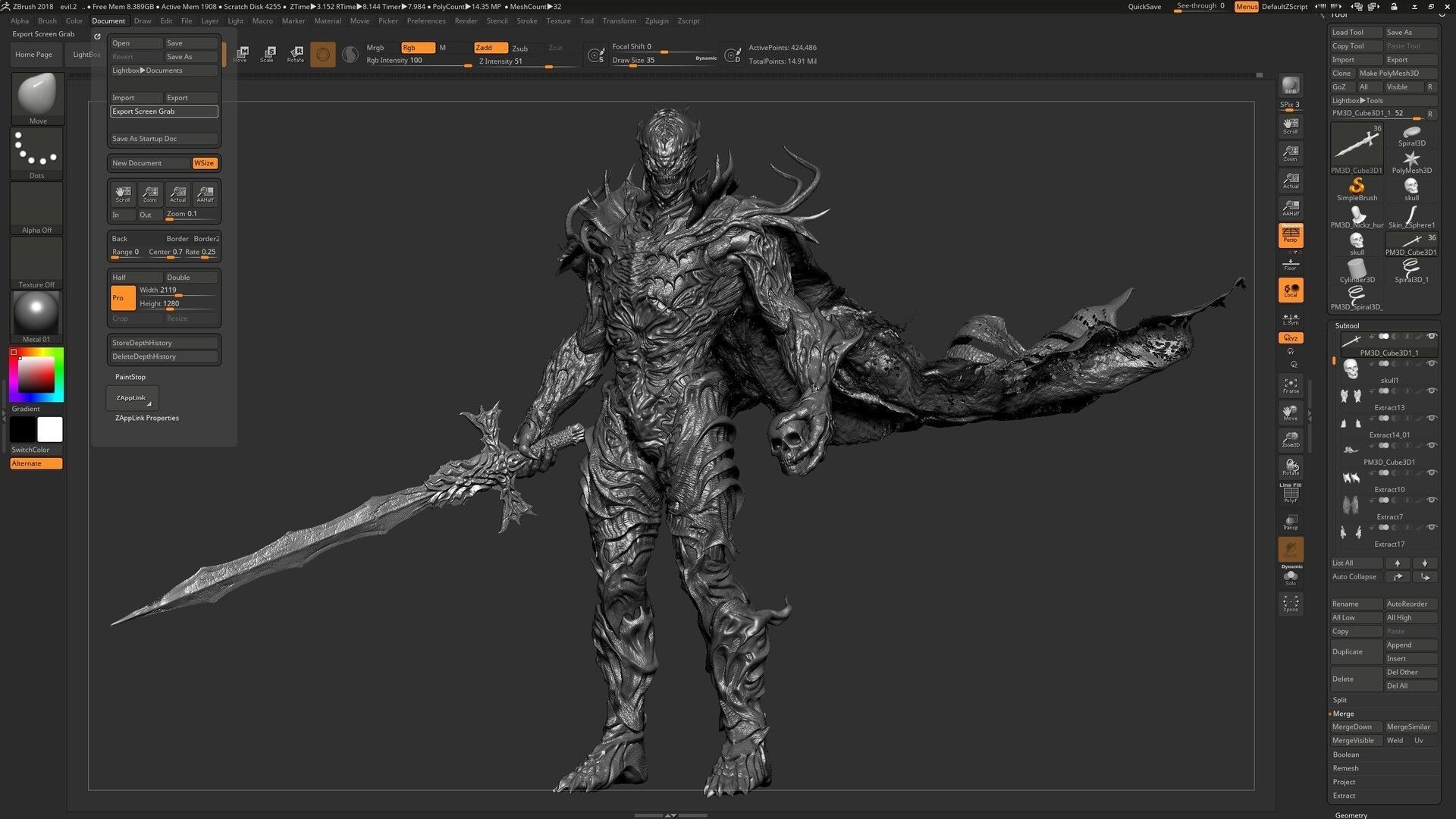Click the Export Screen Grab button
The width and height of the screenshot is (1456, 819).
click(x=164, y=111)
